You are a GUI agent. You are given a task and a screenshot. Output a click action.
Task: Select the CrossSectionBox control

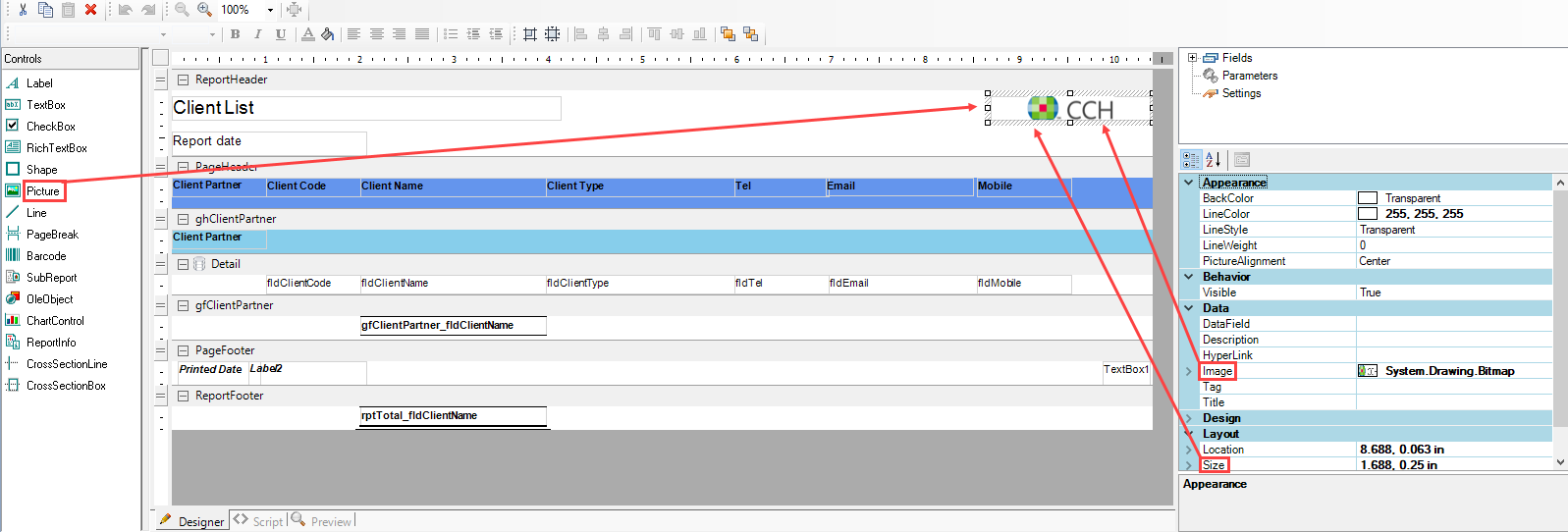[x=66, y=386]
